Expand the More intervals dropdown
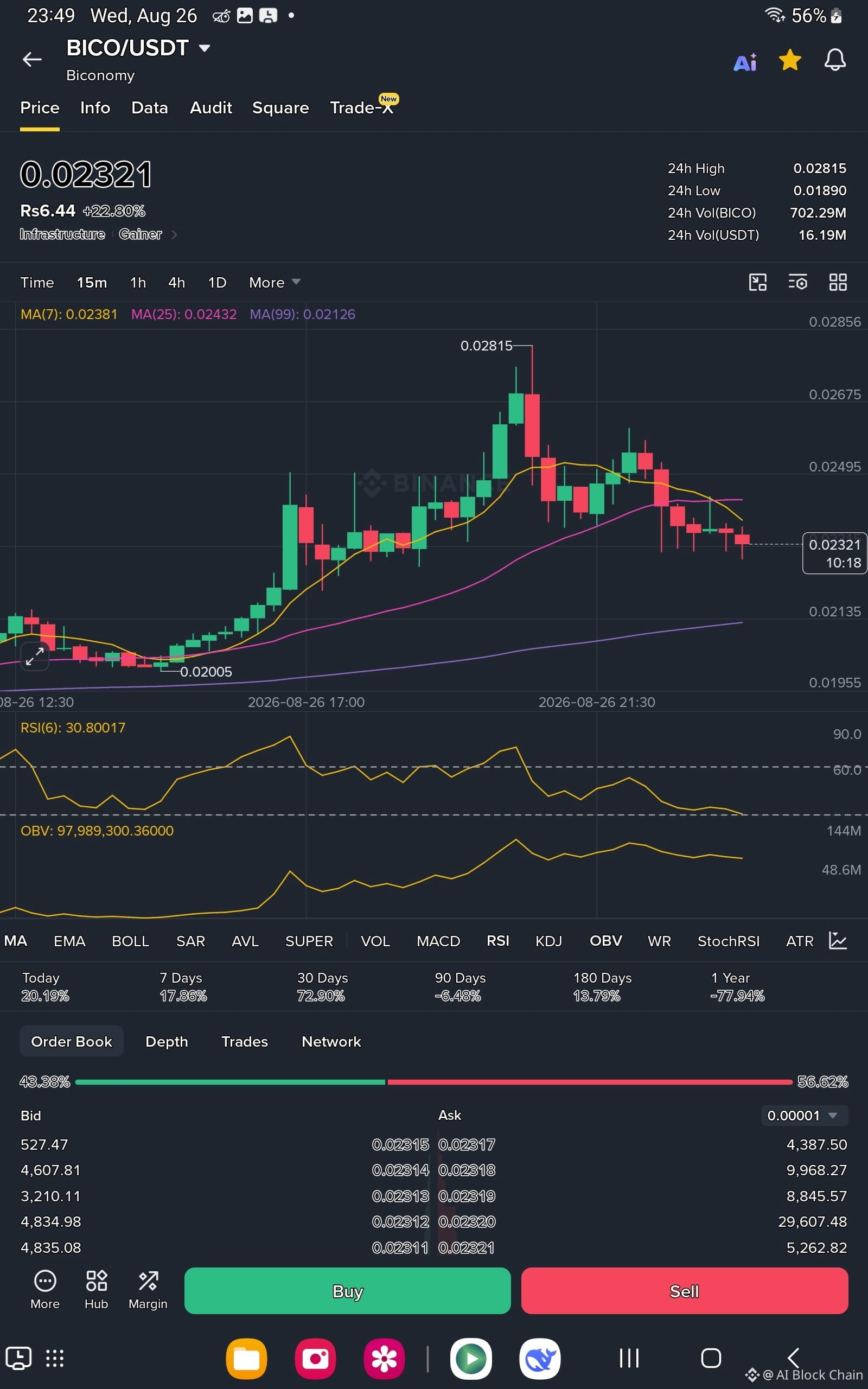868x1389 pixels. 275,282
